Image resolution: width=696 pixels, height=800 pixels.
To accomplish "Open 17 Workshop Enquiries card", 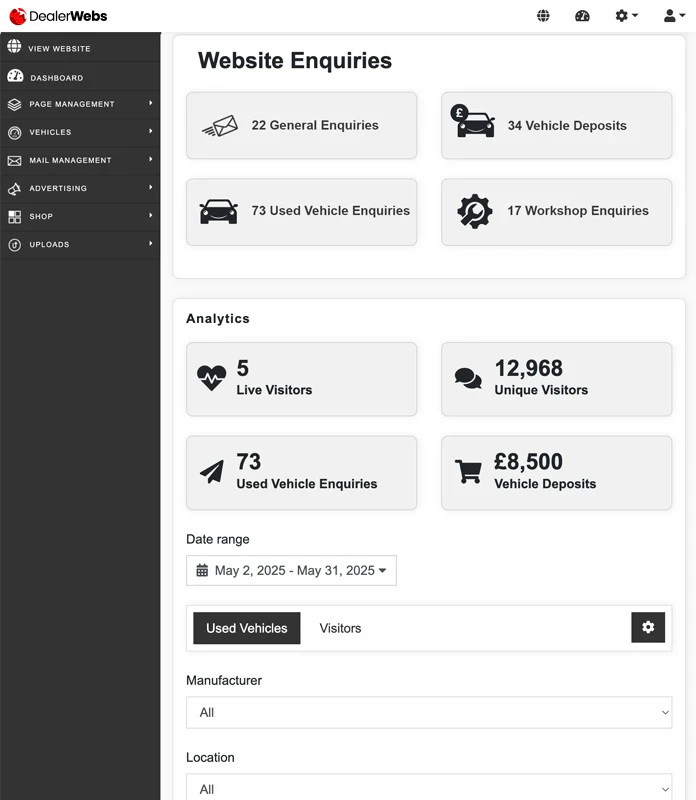I will coord(557,212).
